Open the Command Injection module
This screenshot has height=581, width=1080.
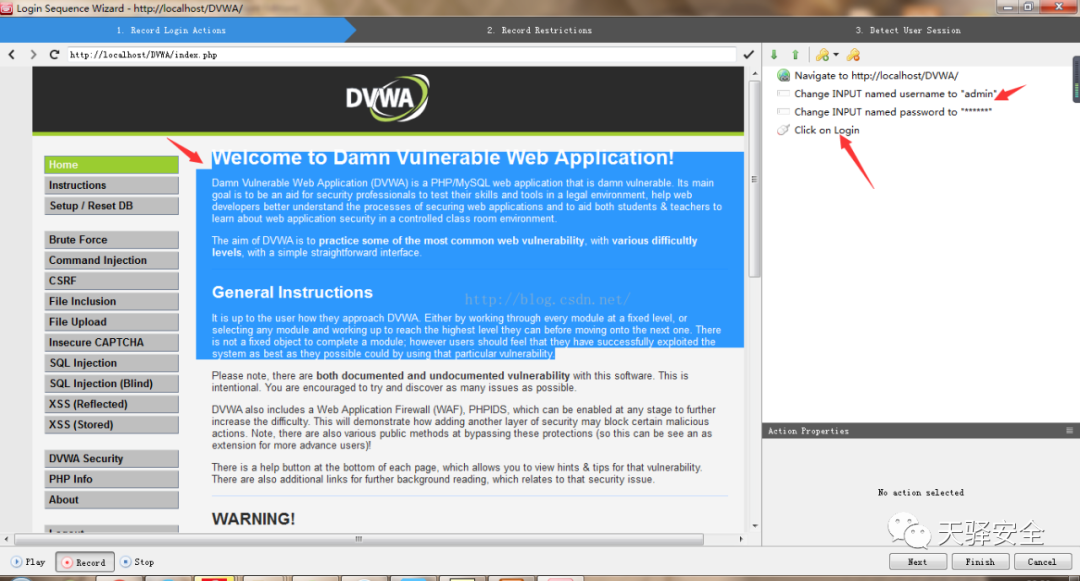[x=112, y=260]
